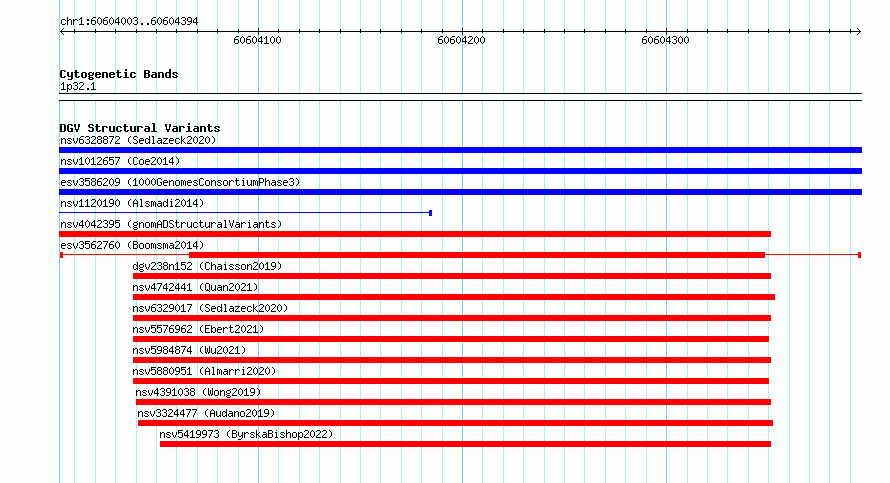Click the chr1:60604003..60604394 region label
Viewport: 890px width, 483px height.
point(129,22)
